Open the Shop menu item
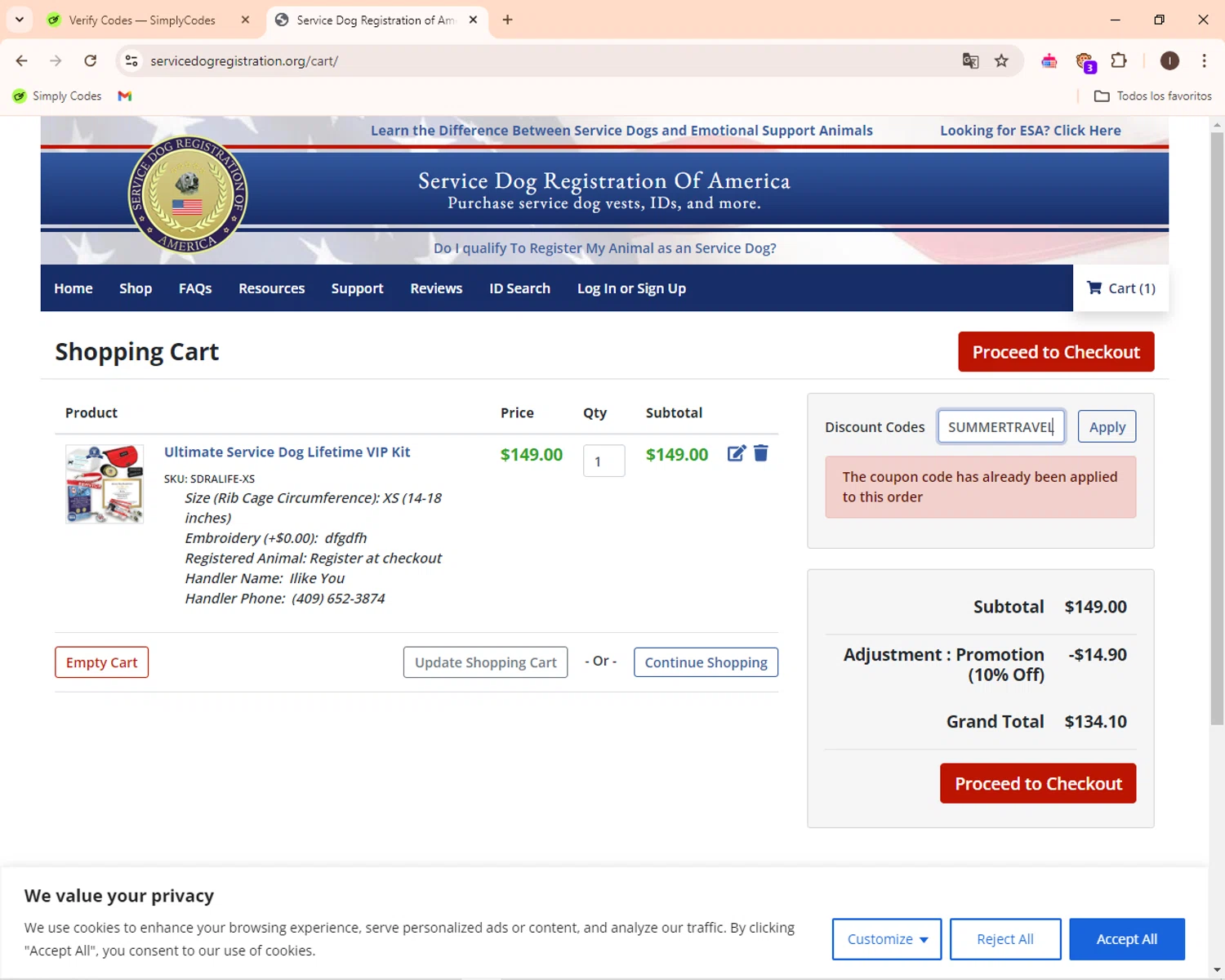This screenshot has width=1225, height=980. [136, 288]
